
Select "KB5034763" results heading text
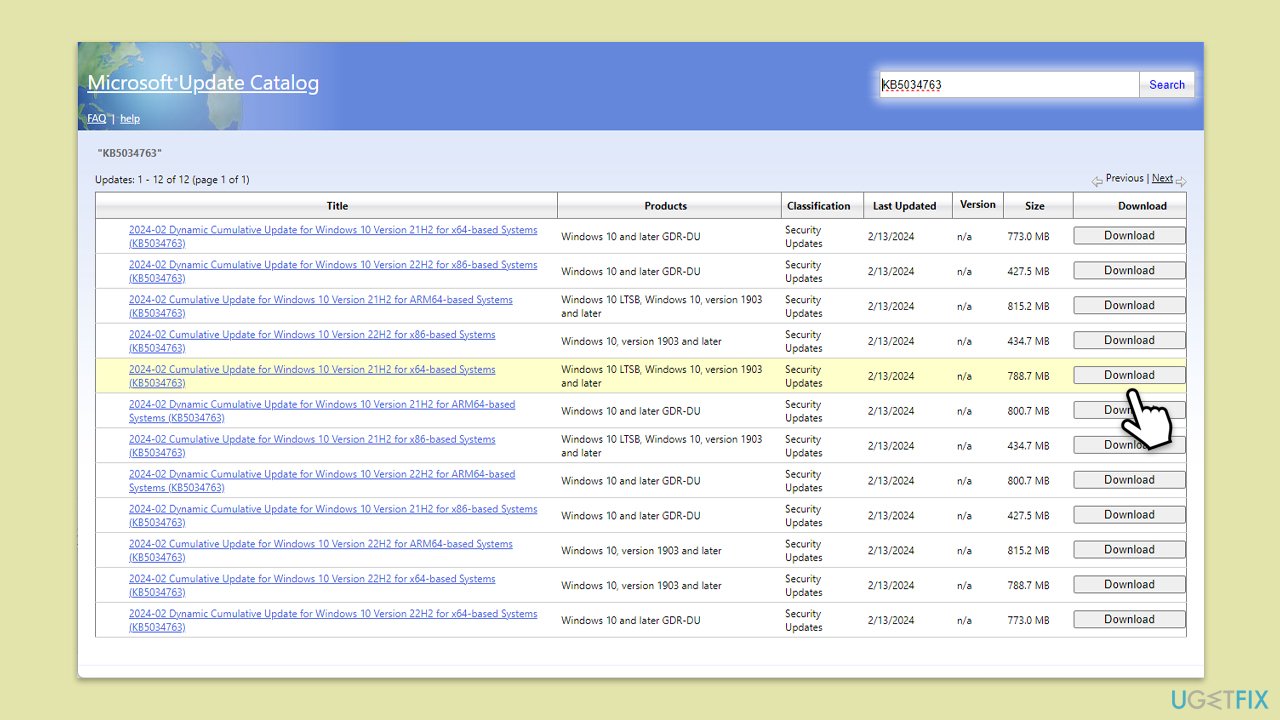pos(130,153)
